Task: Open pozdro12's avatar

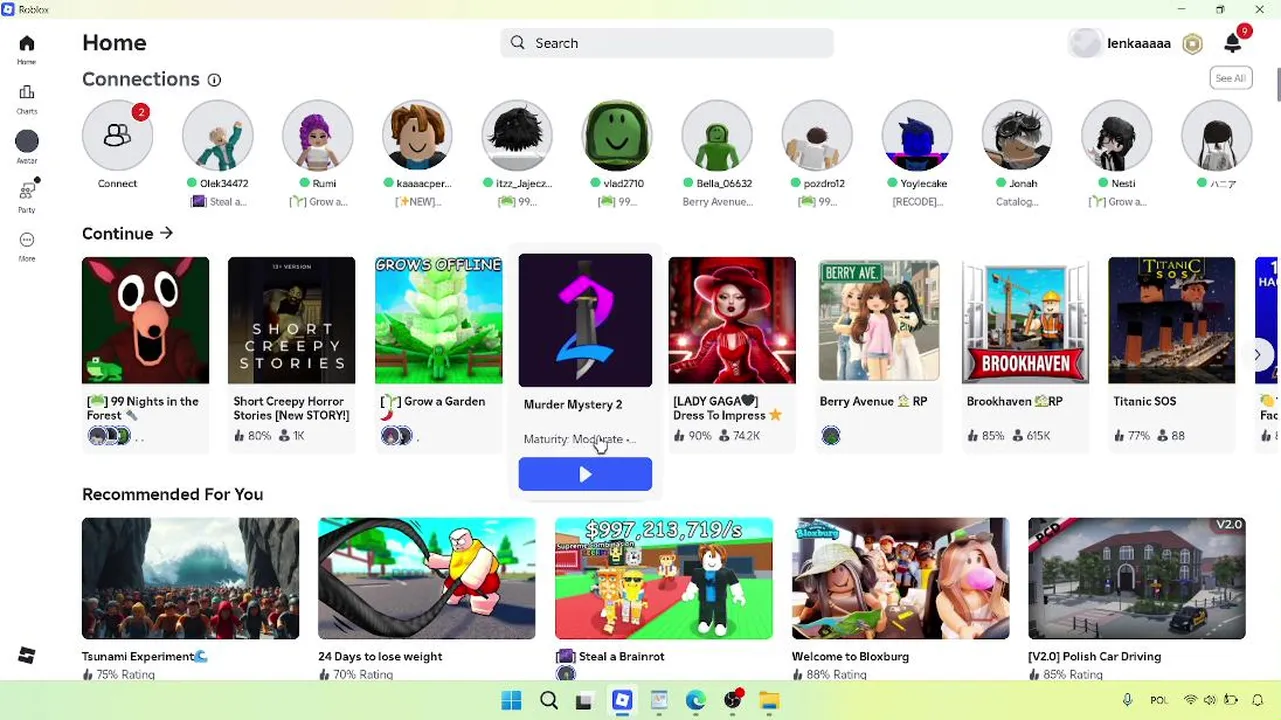Action: click(x=817, y=136)
